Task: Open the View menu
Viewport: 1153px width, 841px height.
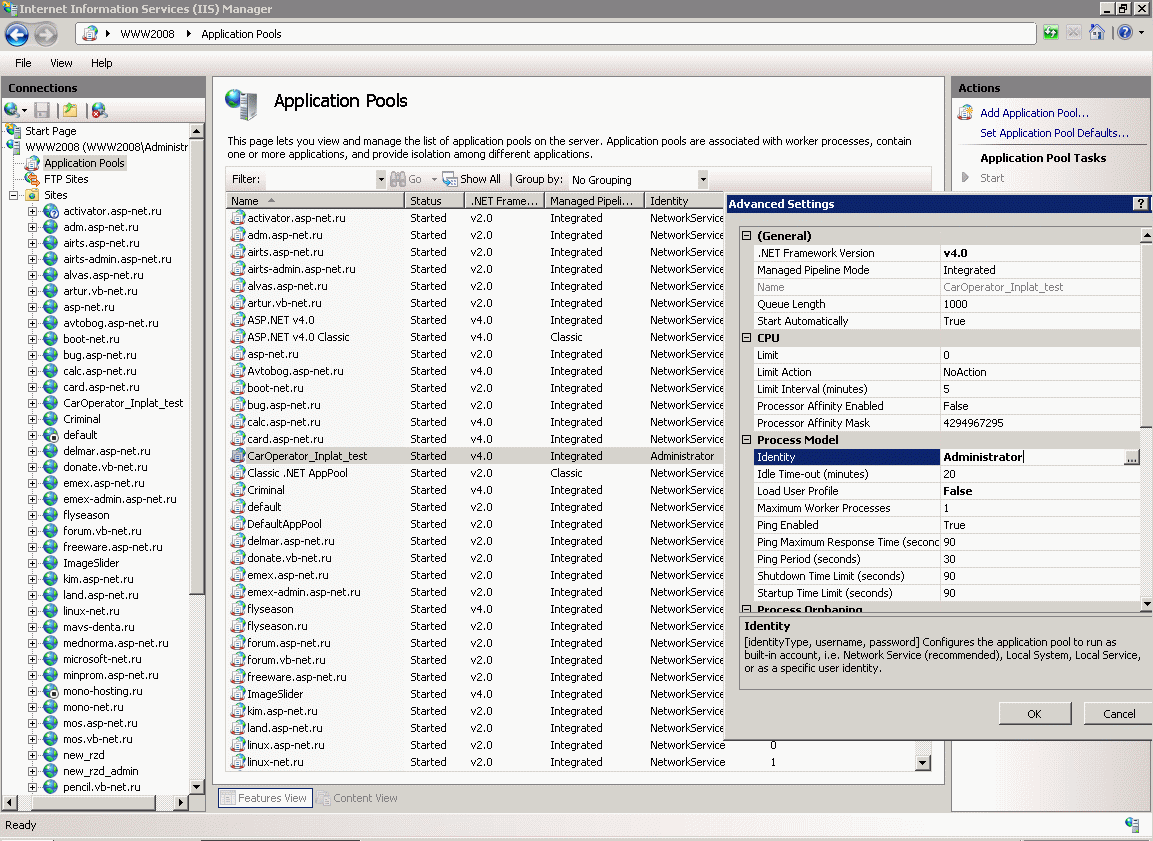Action: tap(61, 62)
